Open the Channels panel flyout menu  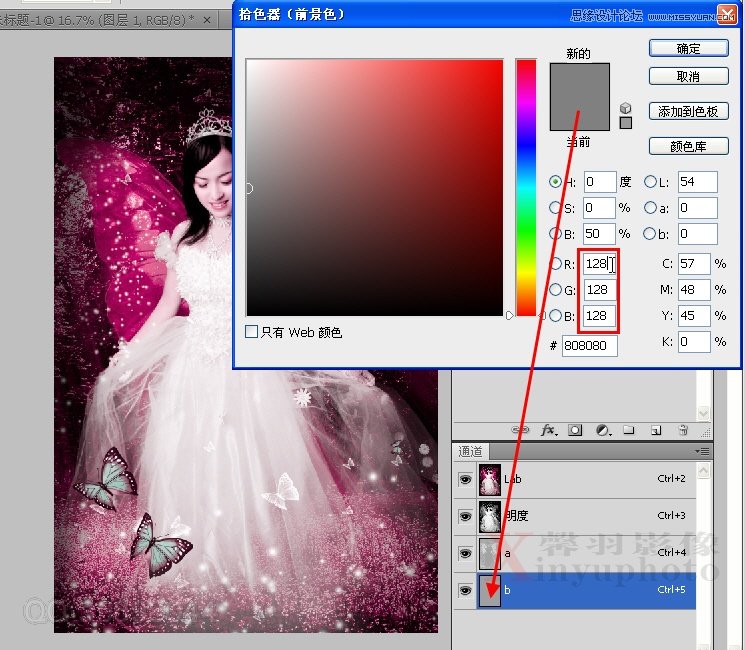tap(702, 451)
